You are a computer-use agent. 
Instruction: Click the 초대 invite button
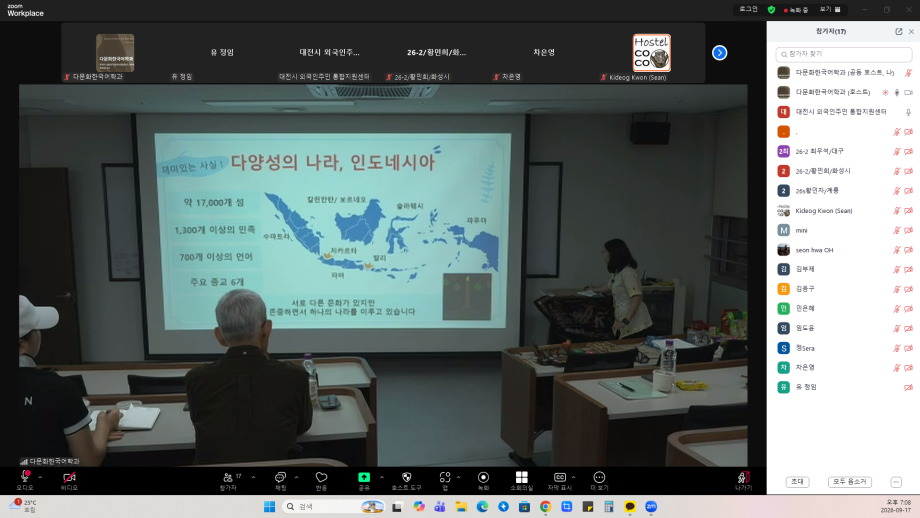797,482
